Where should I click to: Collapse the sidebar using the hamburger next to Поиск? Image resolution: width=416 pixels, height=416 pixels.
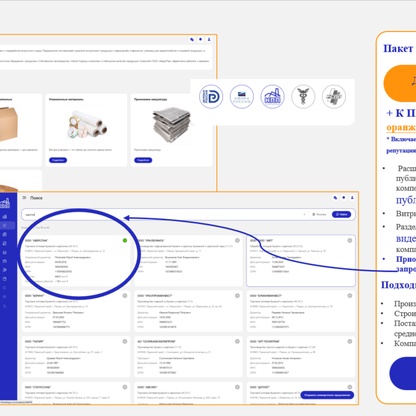(x=24, y=198)
